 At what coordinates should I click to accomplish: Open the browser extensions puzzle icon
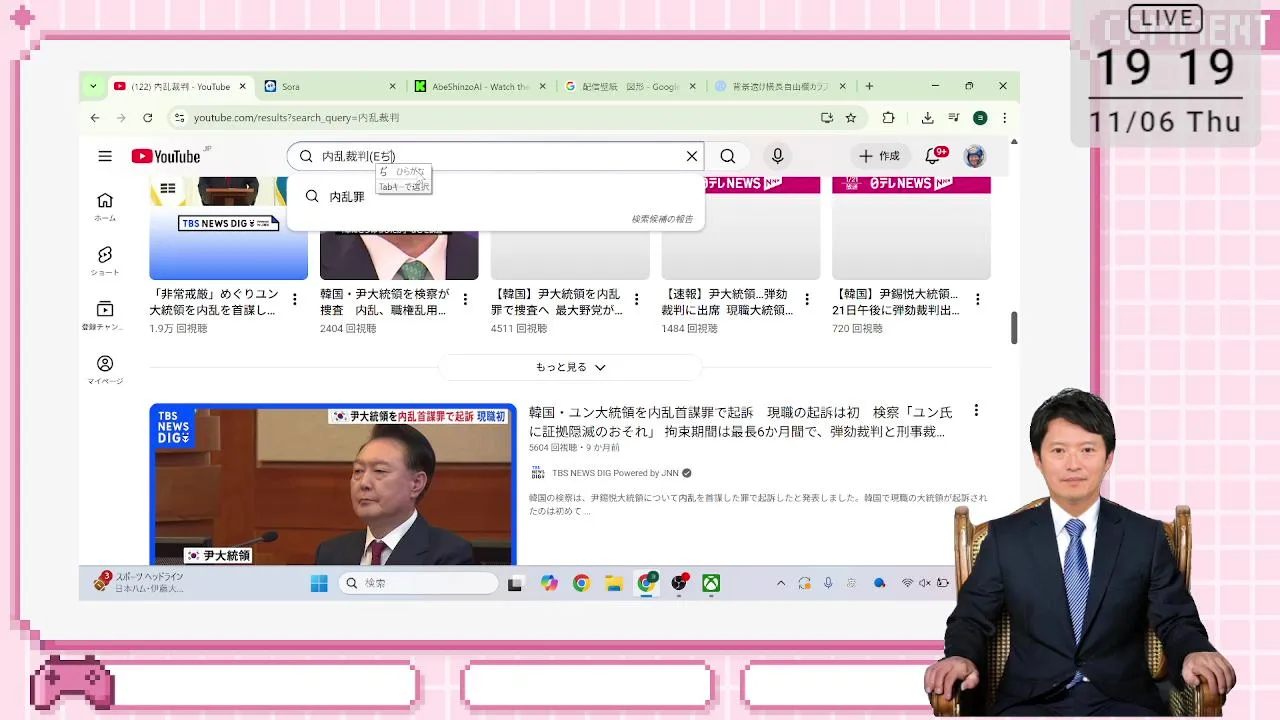click(888, 117)
